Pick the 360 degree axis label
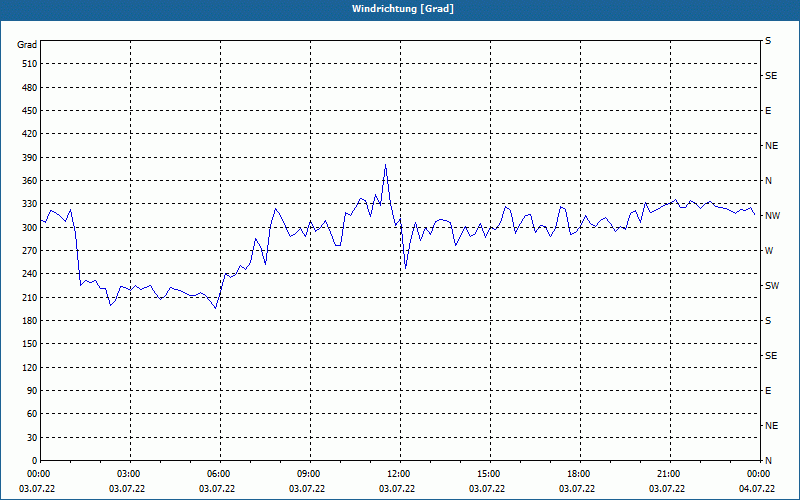Viewport: 800px width, 500px height. [30, 181]
